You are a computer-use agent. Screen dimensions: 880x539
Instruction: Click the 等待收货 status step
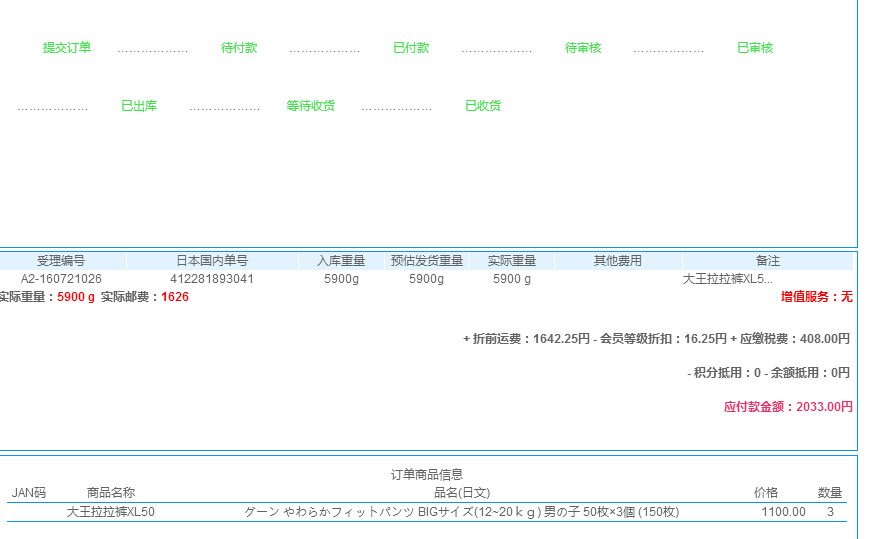pyautogui.click(x=311, y=106)
